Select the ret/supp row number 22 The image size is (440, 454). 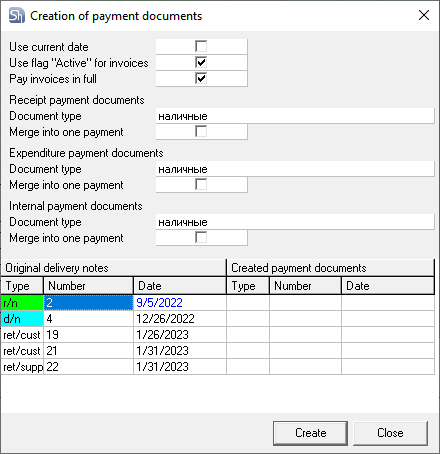[x=88, y=367]
